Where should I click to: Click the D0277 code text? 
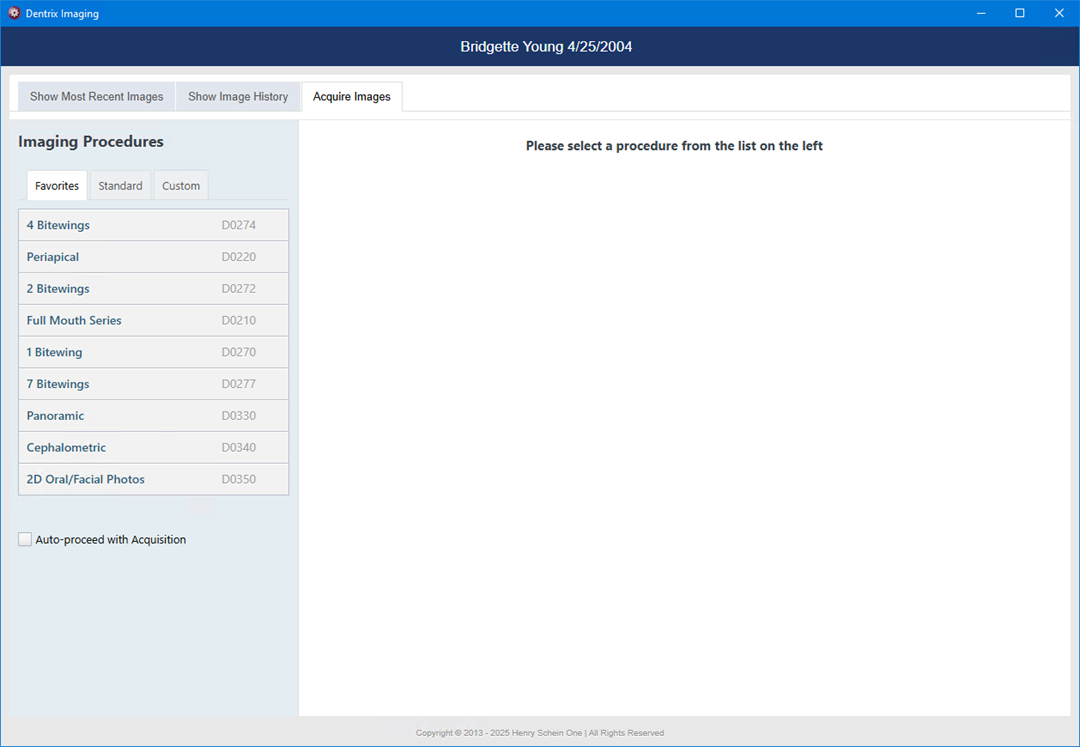[238, 383]
